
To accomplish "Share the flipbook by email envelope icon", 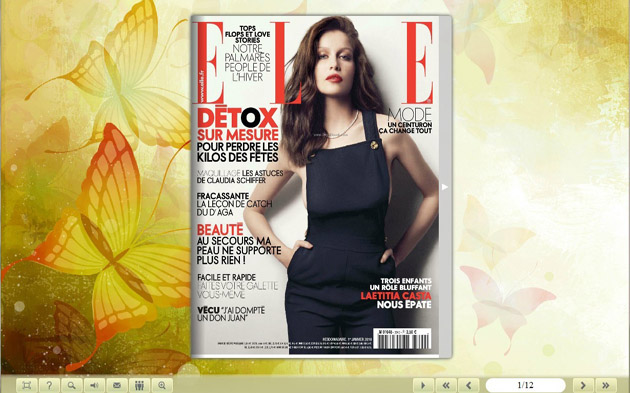I will (117, 385).
